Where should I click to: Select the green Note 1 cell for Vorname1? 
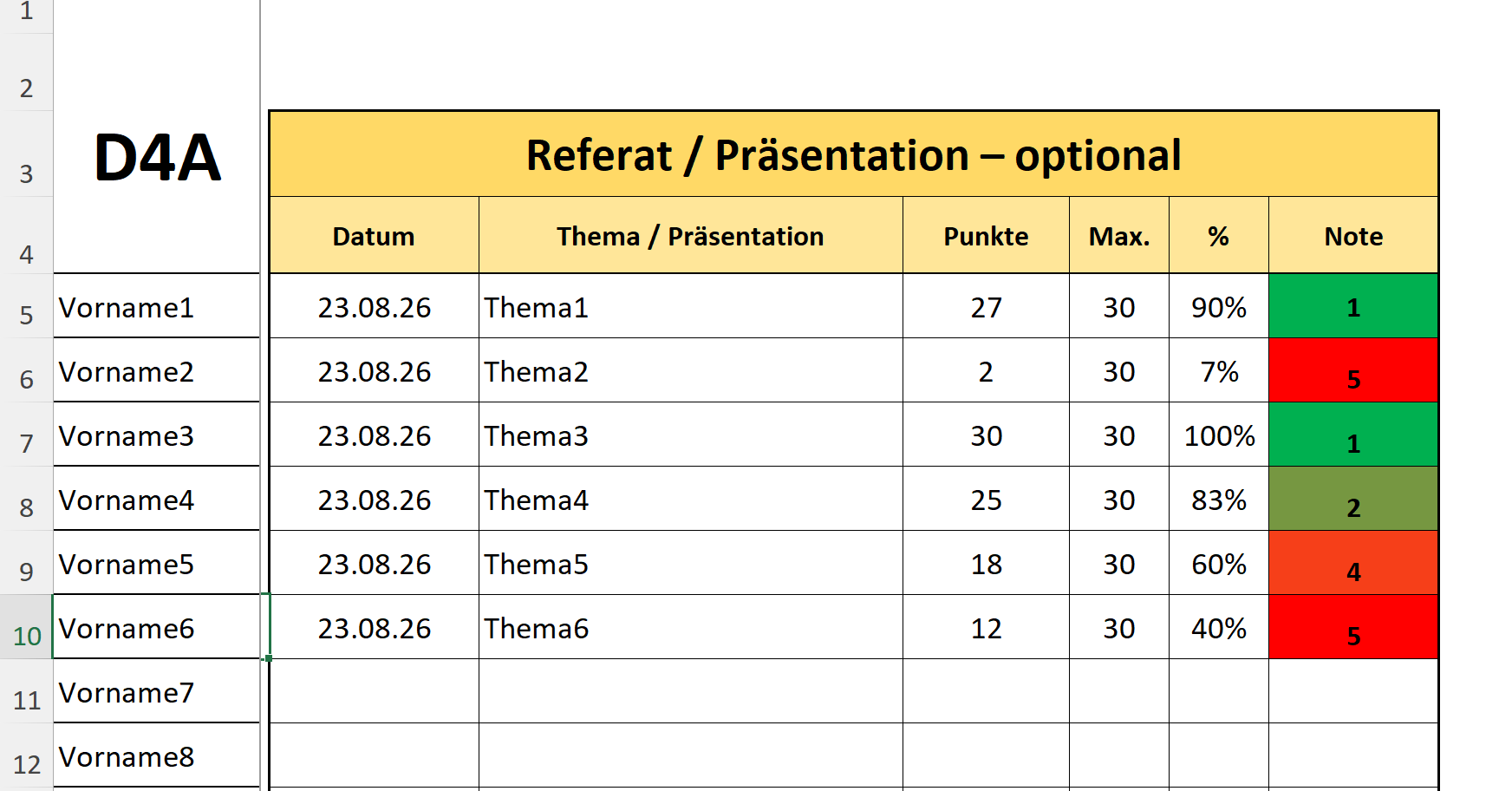(x=1353, y=306)
